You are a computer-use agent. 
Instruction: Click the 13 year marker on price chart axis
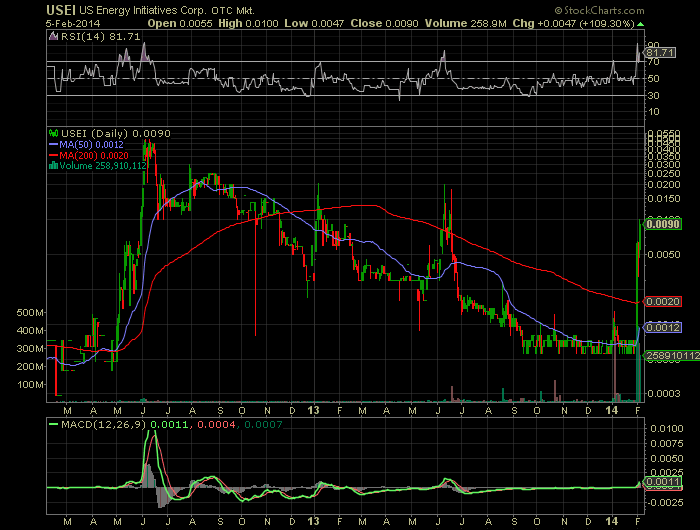coord(314,410)
